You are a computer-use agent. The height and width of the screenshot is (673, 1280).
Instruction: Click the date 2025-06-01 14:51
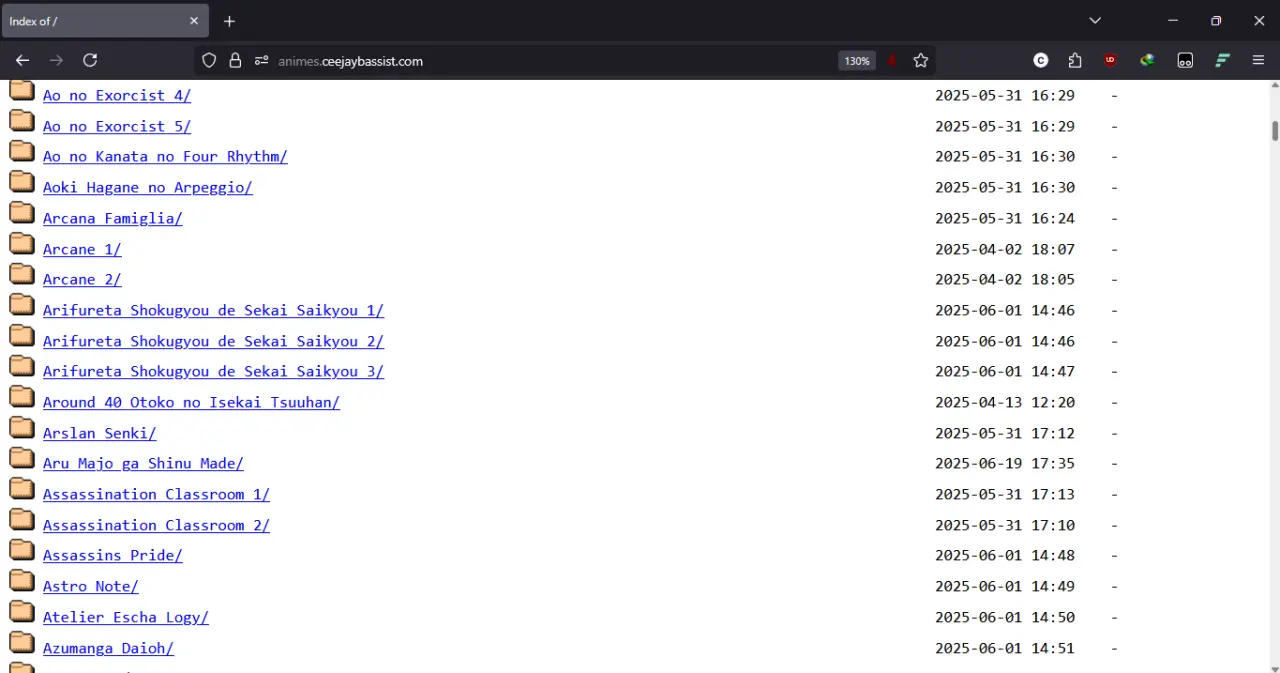(1005, 649)
